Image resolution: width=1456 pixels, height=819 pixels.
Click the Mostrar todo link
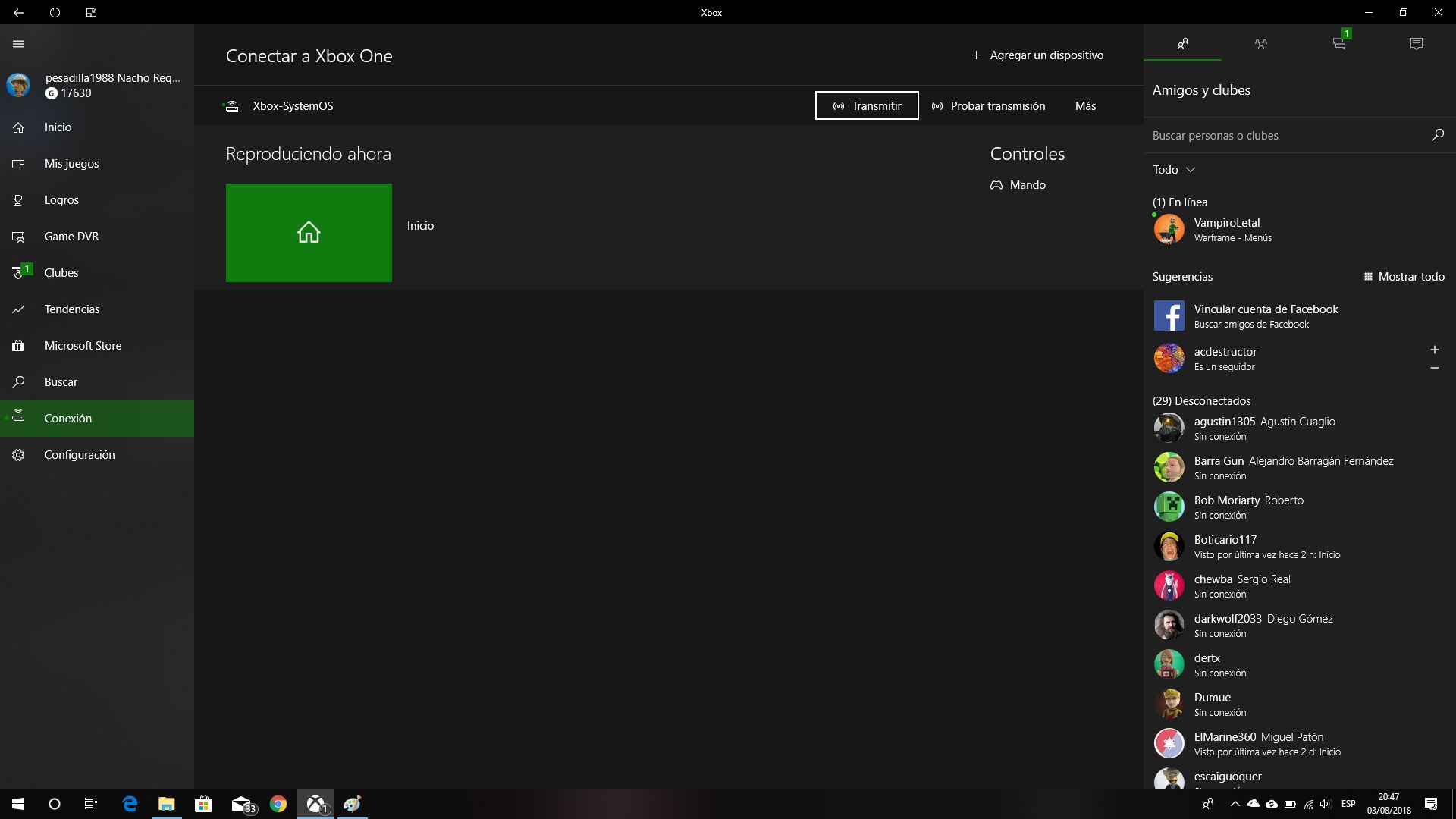[x=1404, y=277]
